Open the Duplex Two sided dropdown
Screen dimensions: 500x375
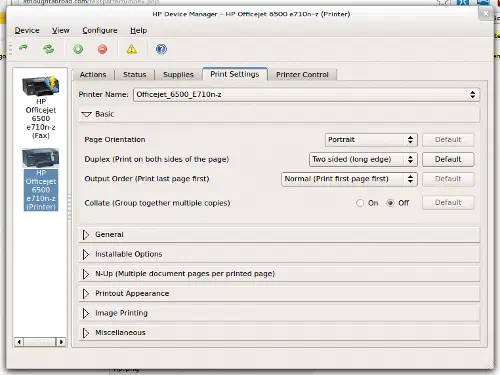pos(363,159)
